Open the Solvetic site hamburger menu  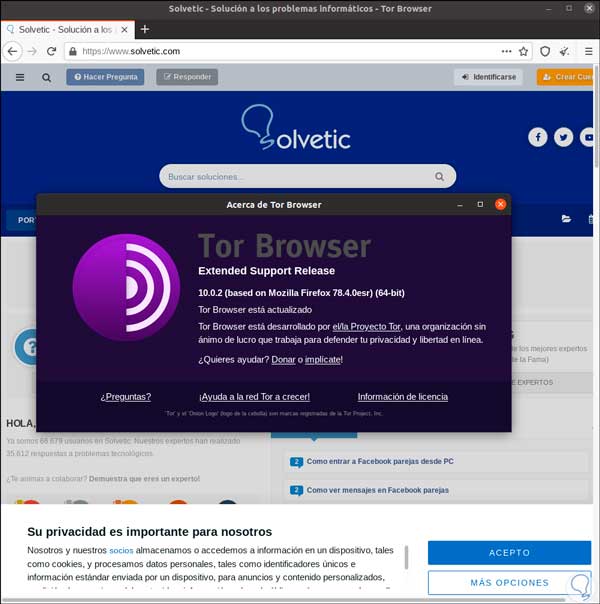coord(20,77)
